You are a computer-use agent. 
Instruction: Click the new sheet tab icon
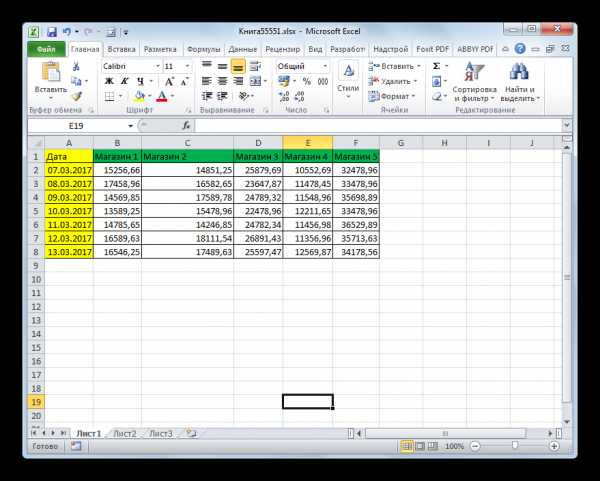coord(191,433)
